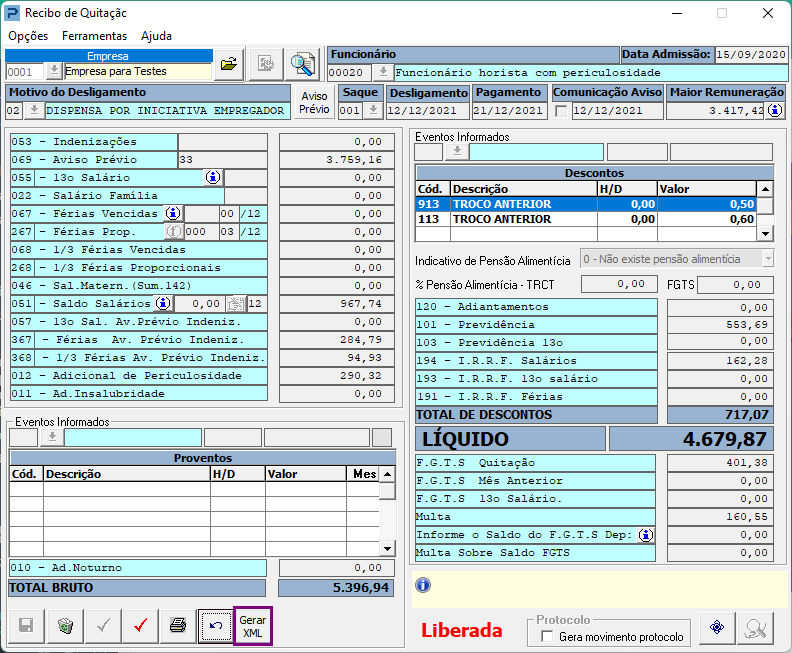Enable Gera movimento protocolo checkbox

coord(547,636)
